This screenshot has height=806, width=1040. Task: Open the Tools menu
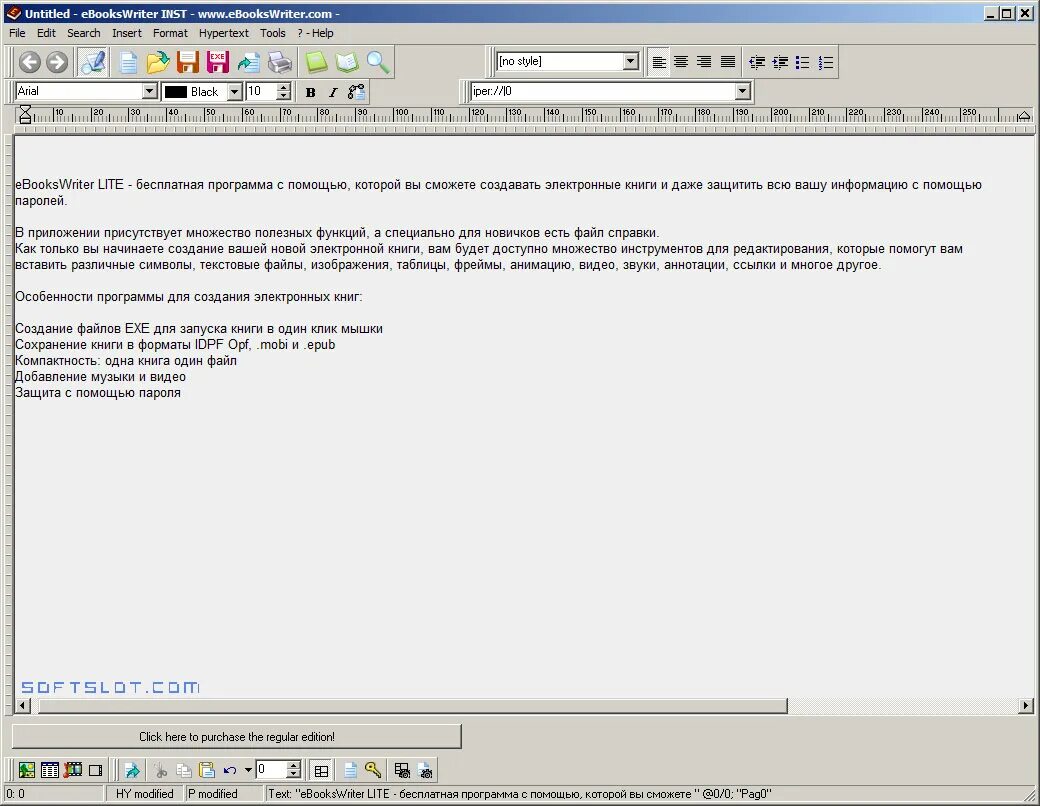pyautogui.click(x=273, y=33)
